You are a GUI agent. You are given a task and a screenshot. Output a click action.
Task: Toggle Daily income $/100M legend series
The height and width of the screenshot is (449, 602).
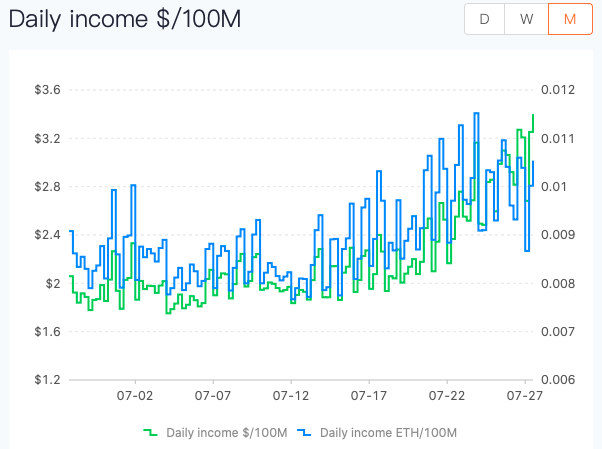click(226, 432)
